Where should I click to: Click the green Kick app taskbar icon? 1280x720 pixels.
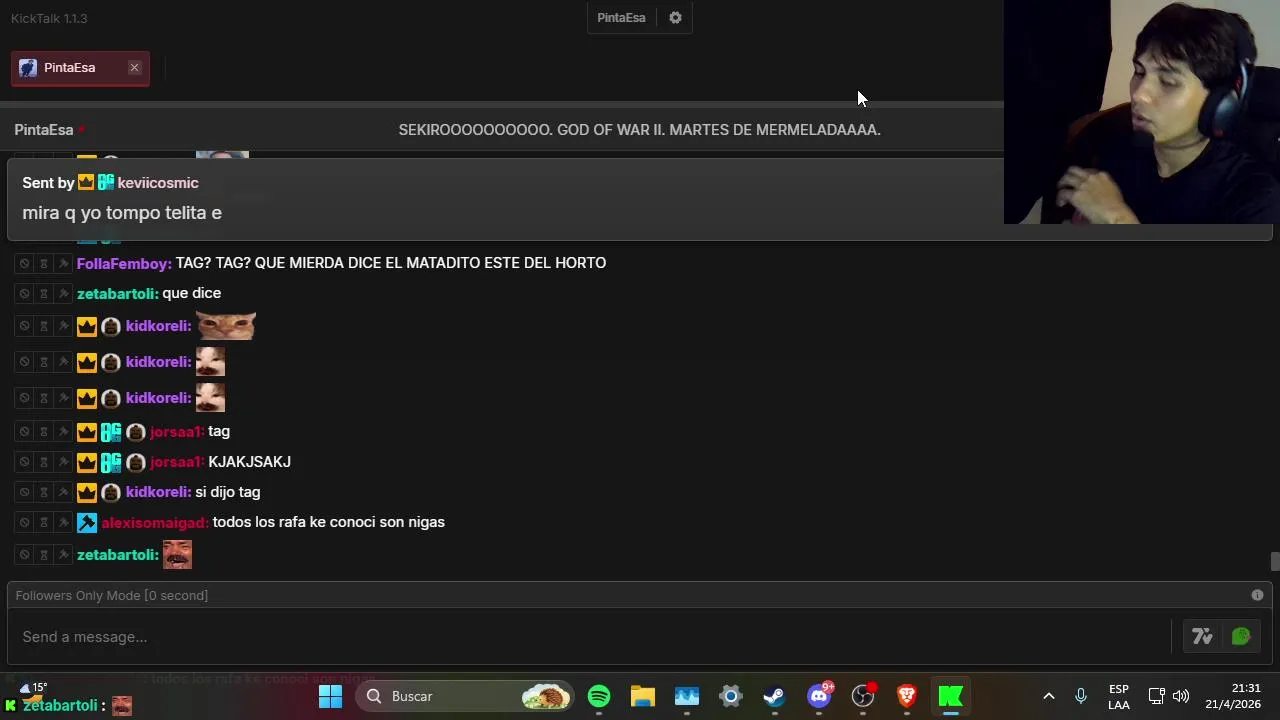click(950, 696)
